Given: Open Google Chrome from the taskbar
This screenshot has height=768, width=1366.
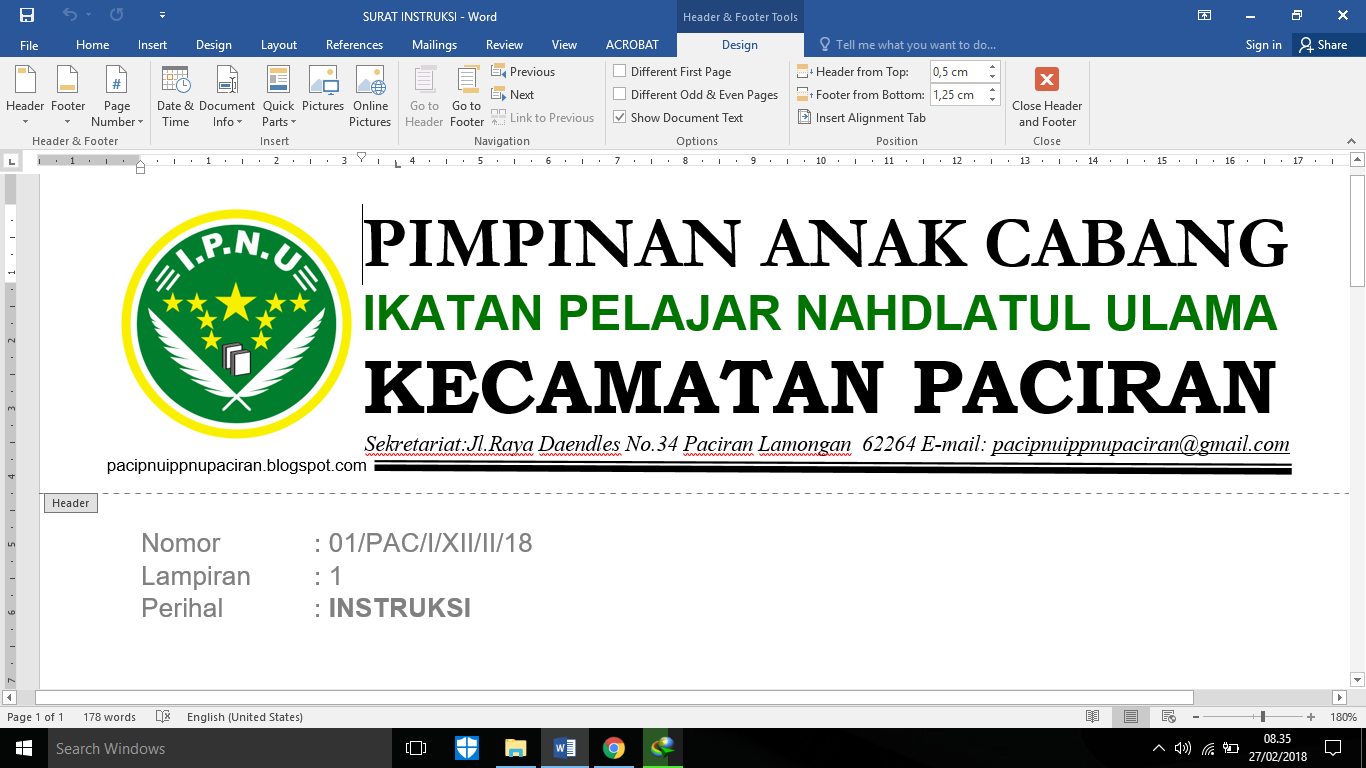Looking at the screenshot, I should pos(613,748).
